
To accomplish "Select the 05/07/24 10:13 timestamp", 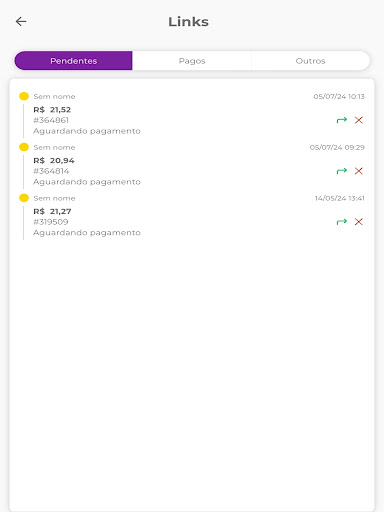I will [339, 96].
